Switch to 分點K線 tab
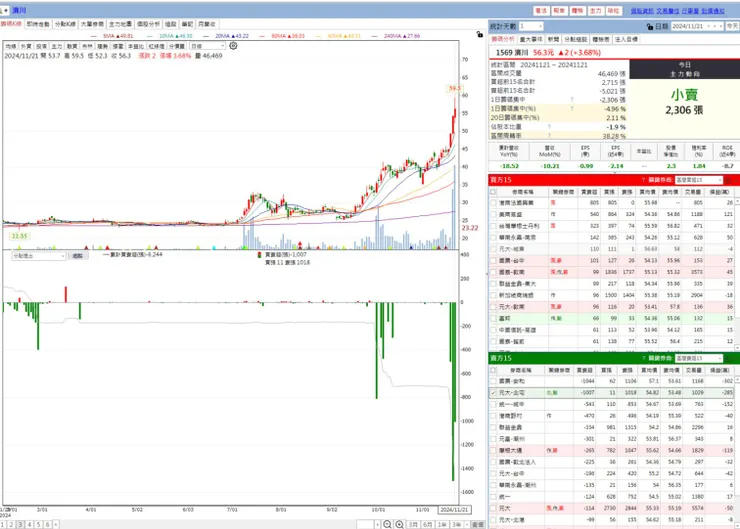The image size is (740, 529). tap(65, 24)
